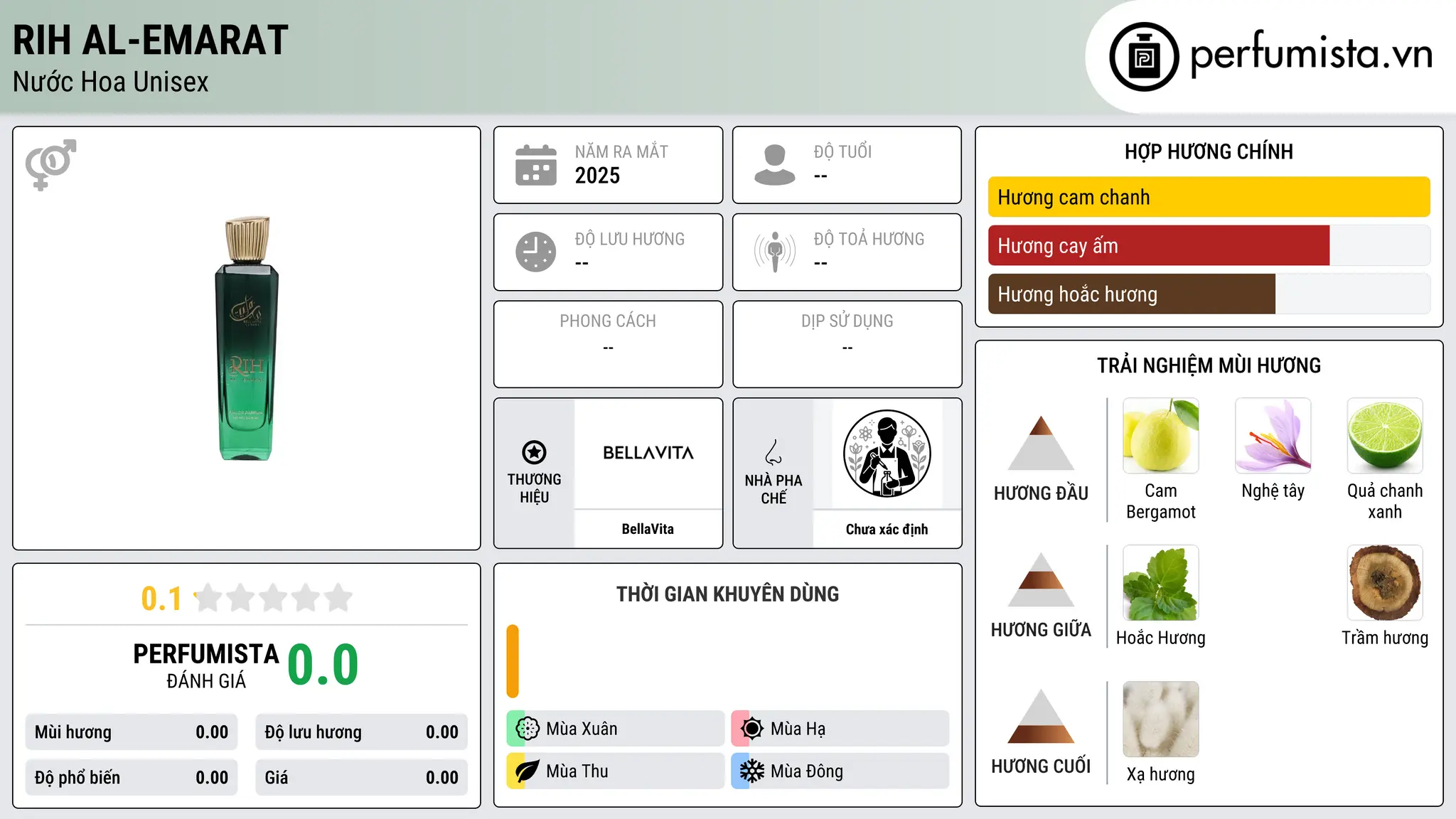Click the Thời gian khuyên dùng heading
1456x819 pixels.
click(x=727, y=594)
